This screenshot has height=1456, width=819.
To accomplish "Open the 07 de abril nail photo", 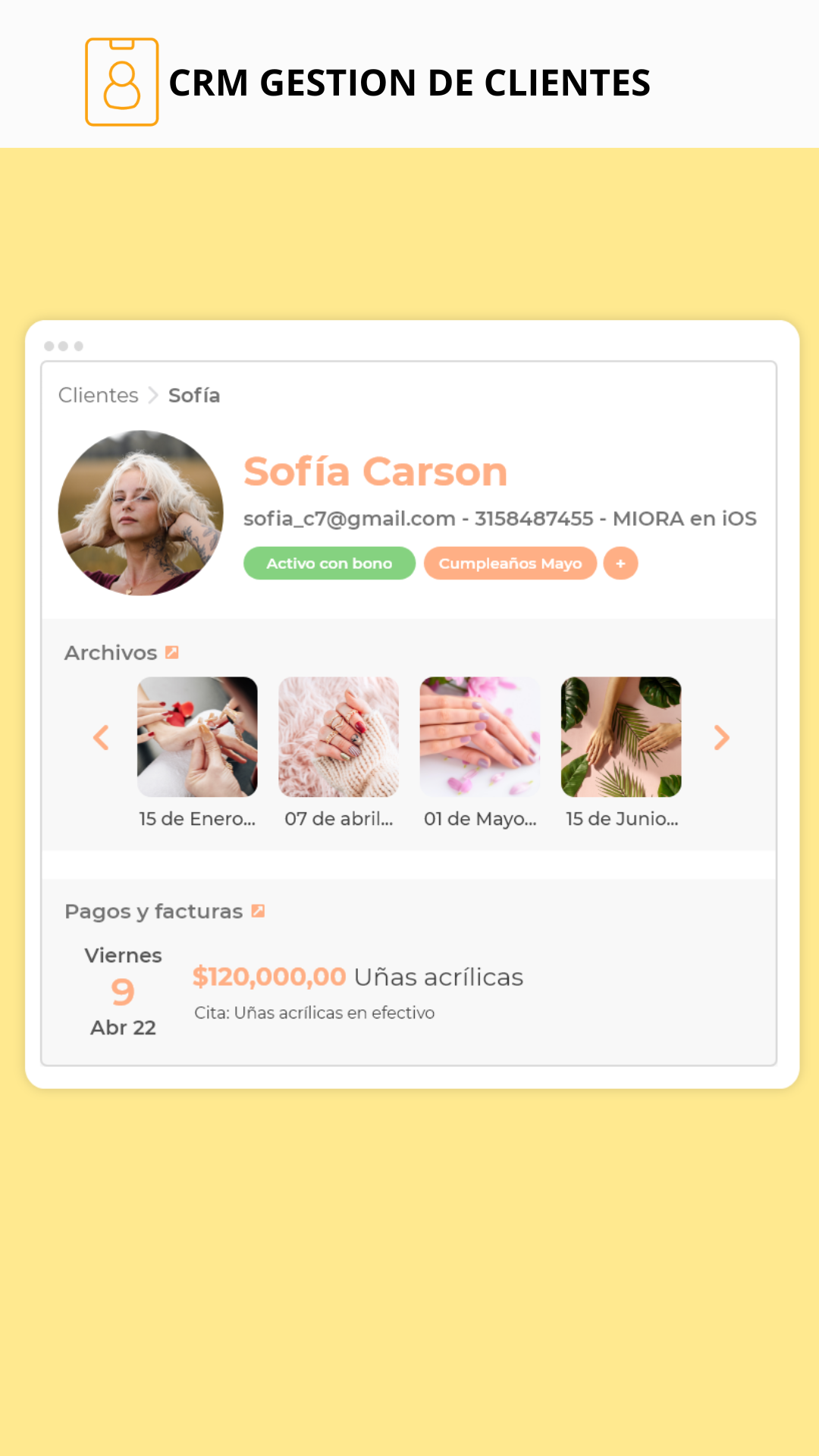I will (339, 737).
